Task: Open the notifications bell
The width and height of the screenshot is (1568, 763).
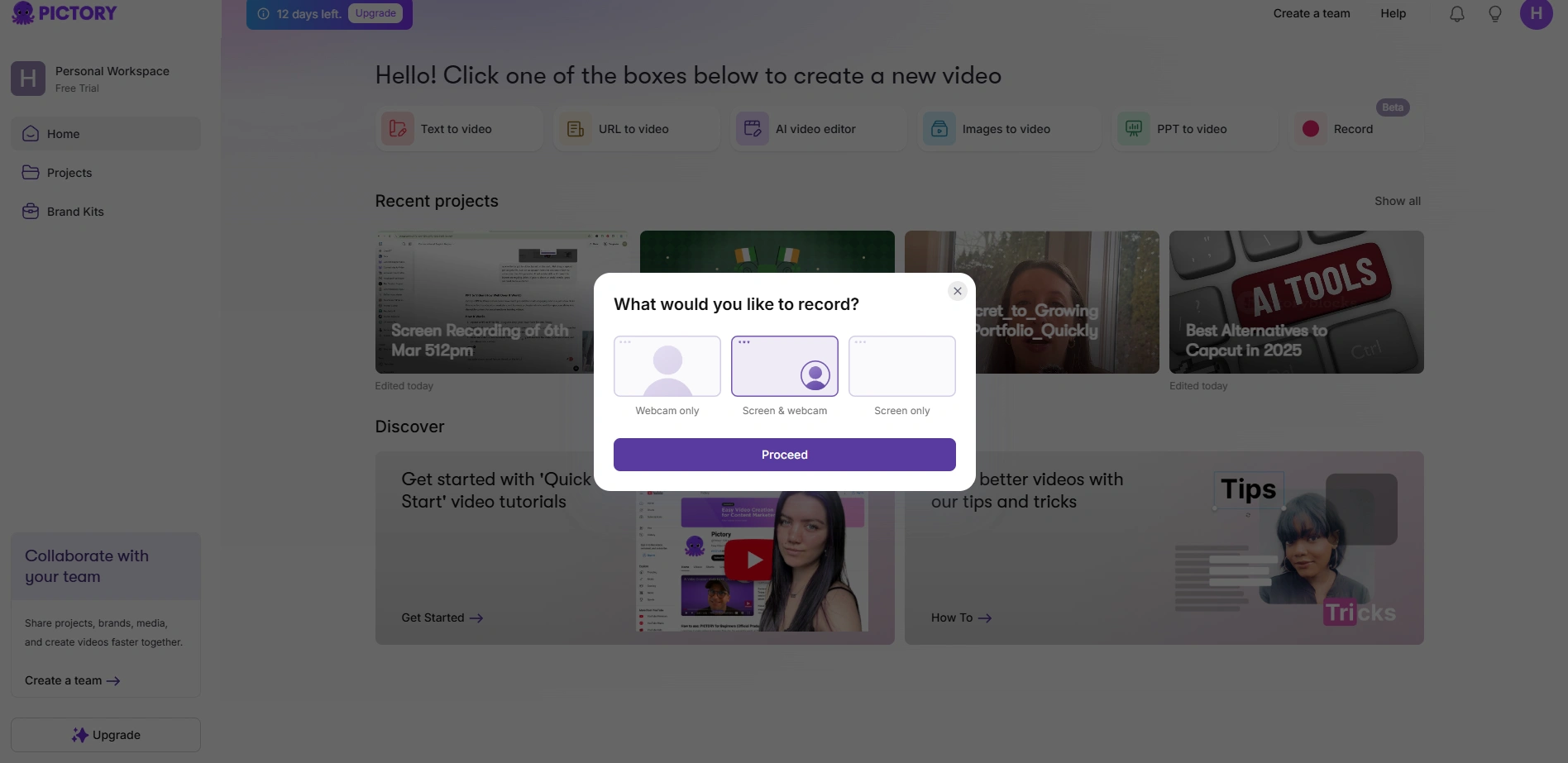Action: (1456, 14)
